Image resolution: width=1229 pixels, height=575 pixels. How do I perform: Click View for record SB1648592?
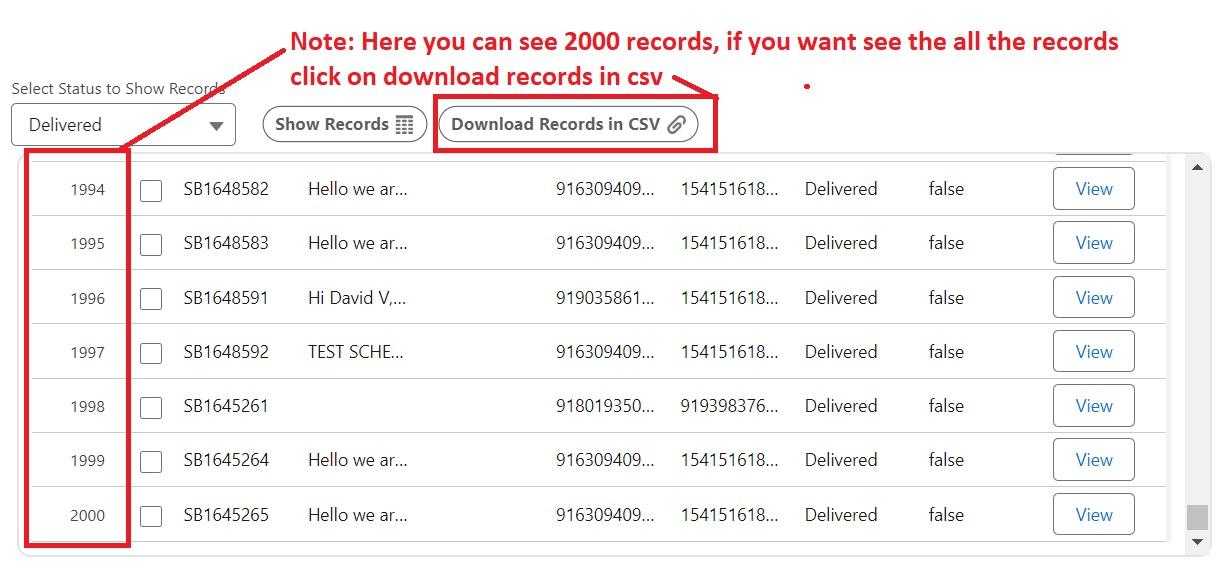pos(1094,352)
